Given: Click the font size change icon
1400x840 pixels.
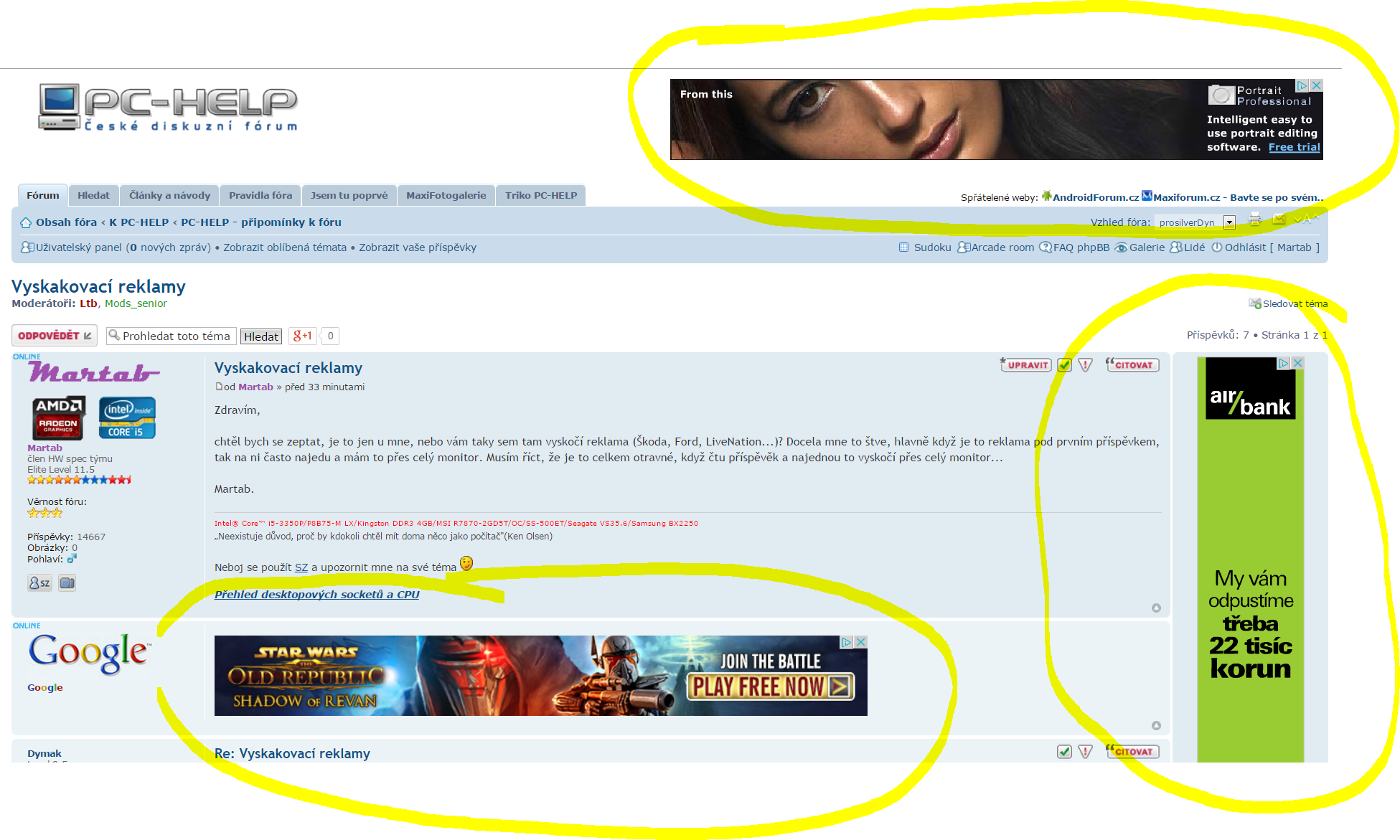Looking at the screenshot, I should click(1306, 220).
